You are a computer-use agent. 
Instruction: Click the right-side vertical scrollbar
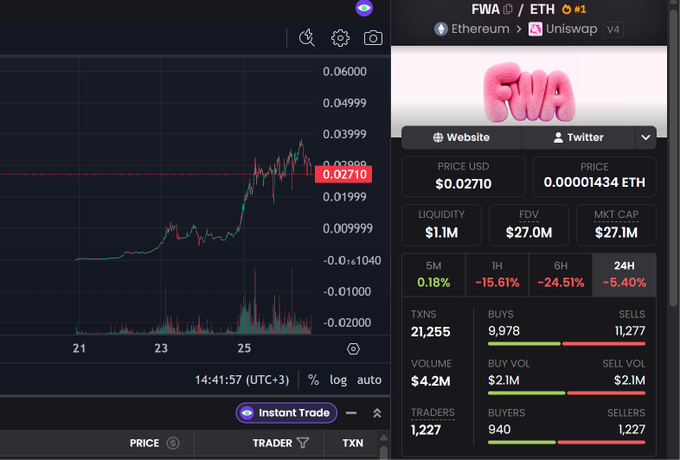pyautogui.click(x=673, y=156)
